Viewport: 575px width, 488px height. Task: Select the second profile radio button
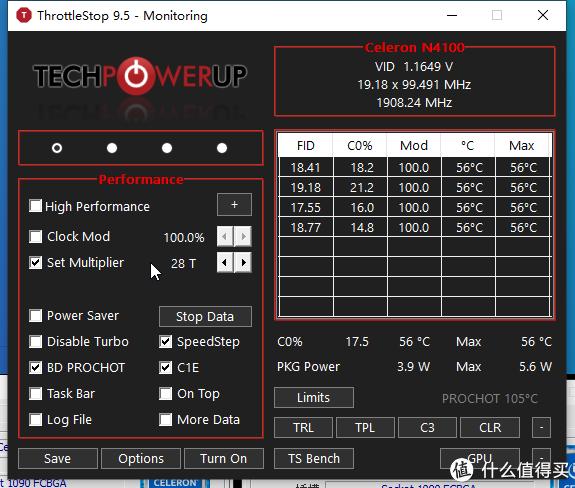pos(112,148)
